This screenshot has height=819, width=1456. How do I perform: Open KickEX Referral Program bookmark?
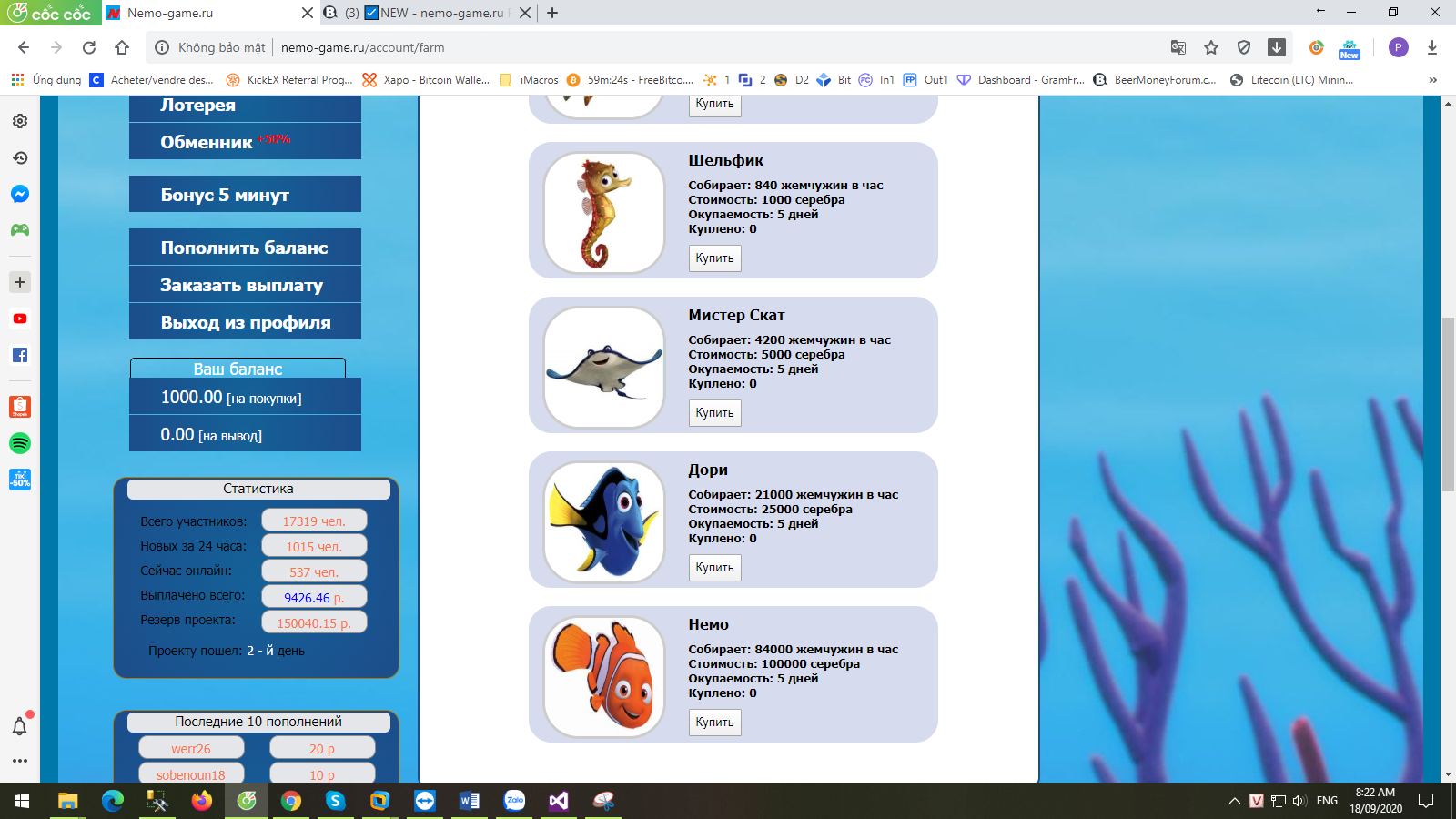(290, 80)
